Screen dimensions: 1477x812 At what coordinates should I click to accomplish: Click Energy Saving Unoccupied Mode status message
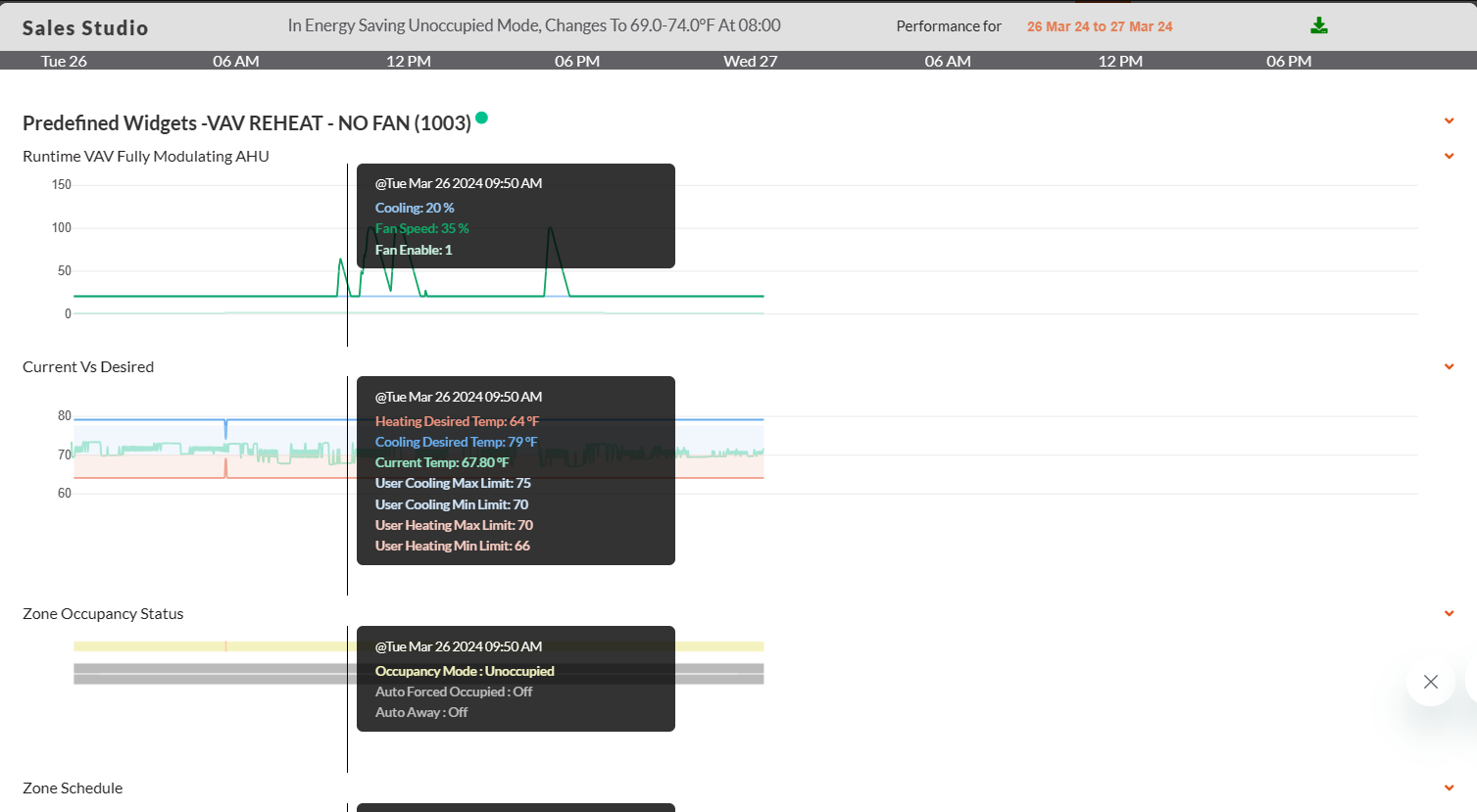pos(534,25)
